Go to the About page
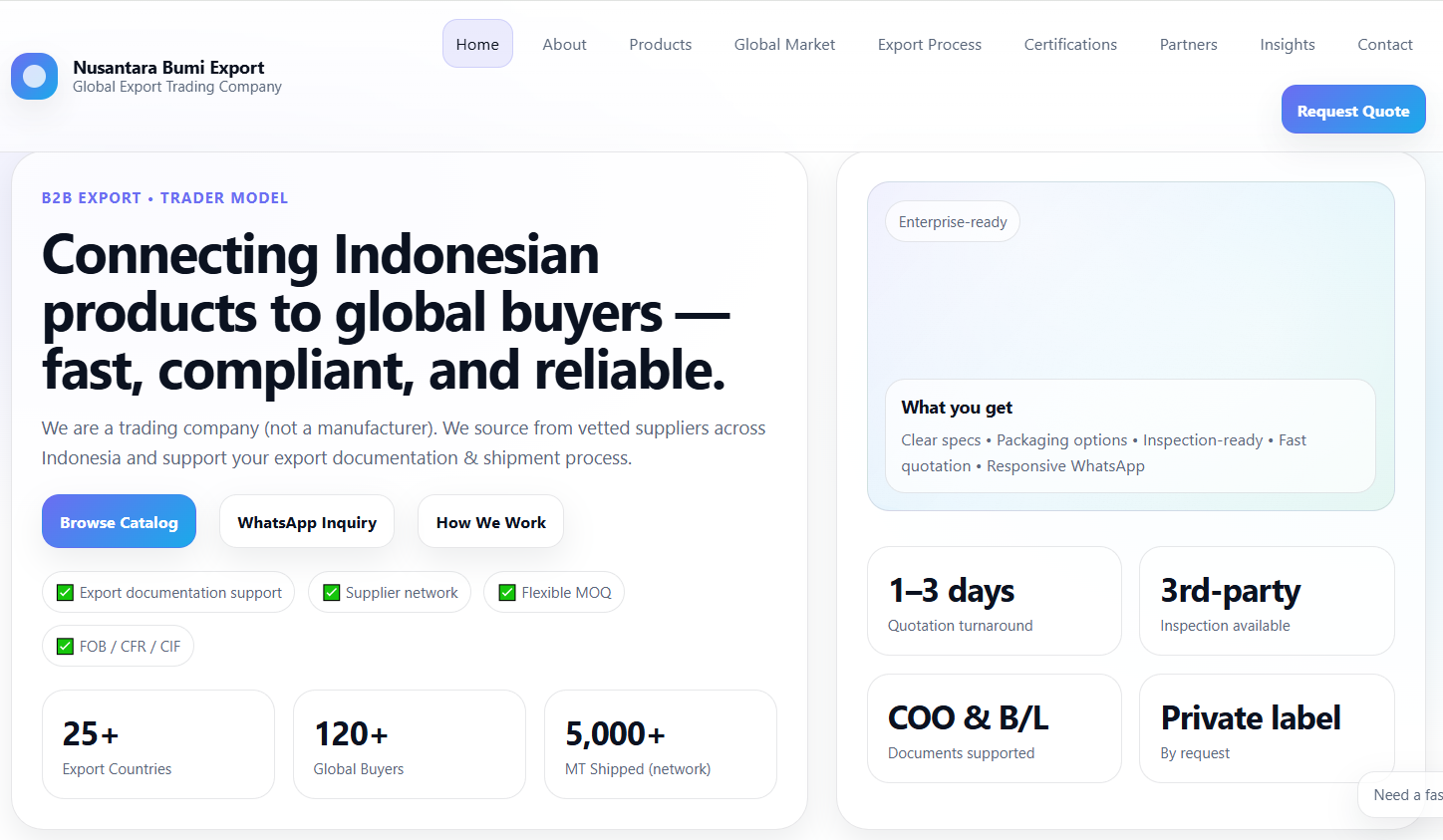This screenshot has height=840, width=1443. [564, 45]
